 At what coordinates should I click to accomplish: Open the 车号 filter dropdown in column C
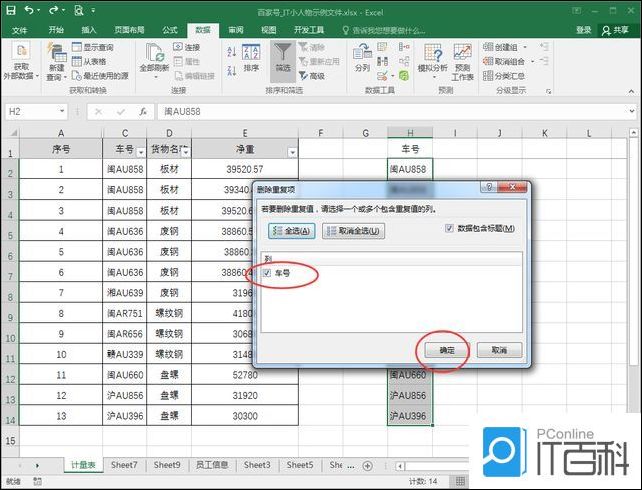click(x=140, y=151)
